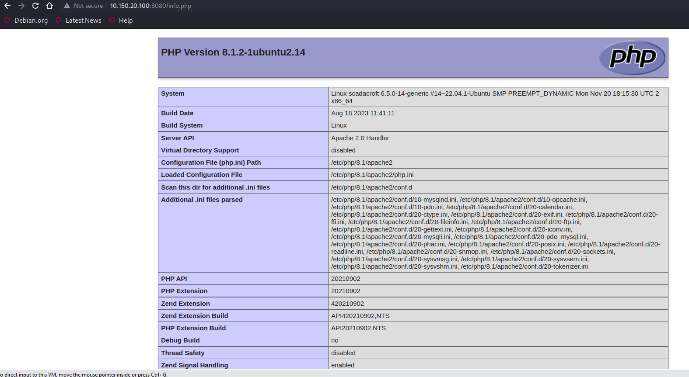Viewport: 689px width, 377px height.
Task: Open the Debian.org bookmark
Action: point(26,20)
